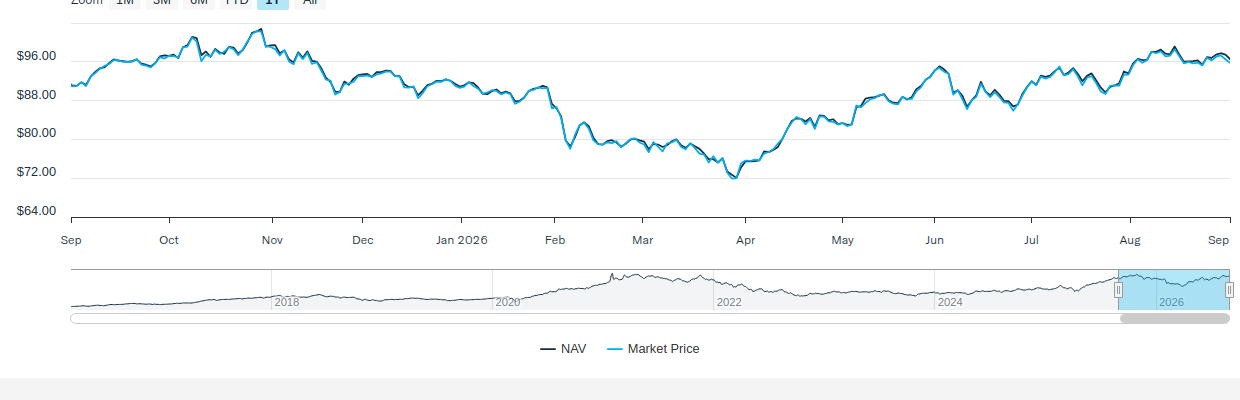
Task: Click the dark NAV line legend icon
Action: coord(548,349)
